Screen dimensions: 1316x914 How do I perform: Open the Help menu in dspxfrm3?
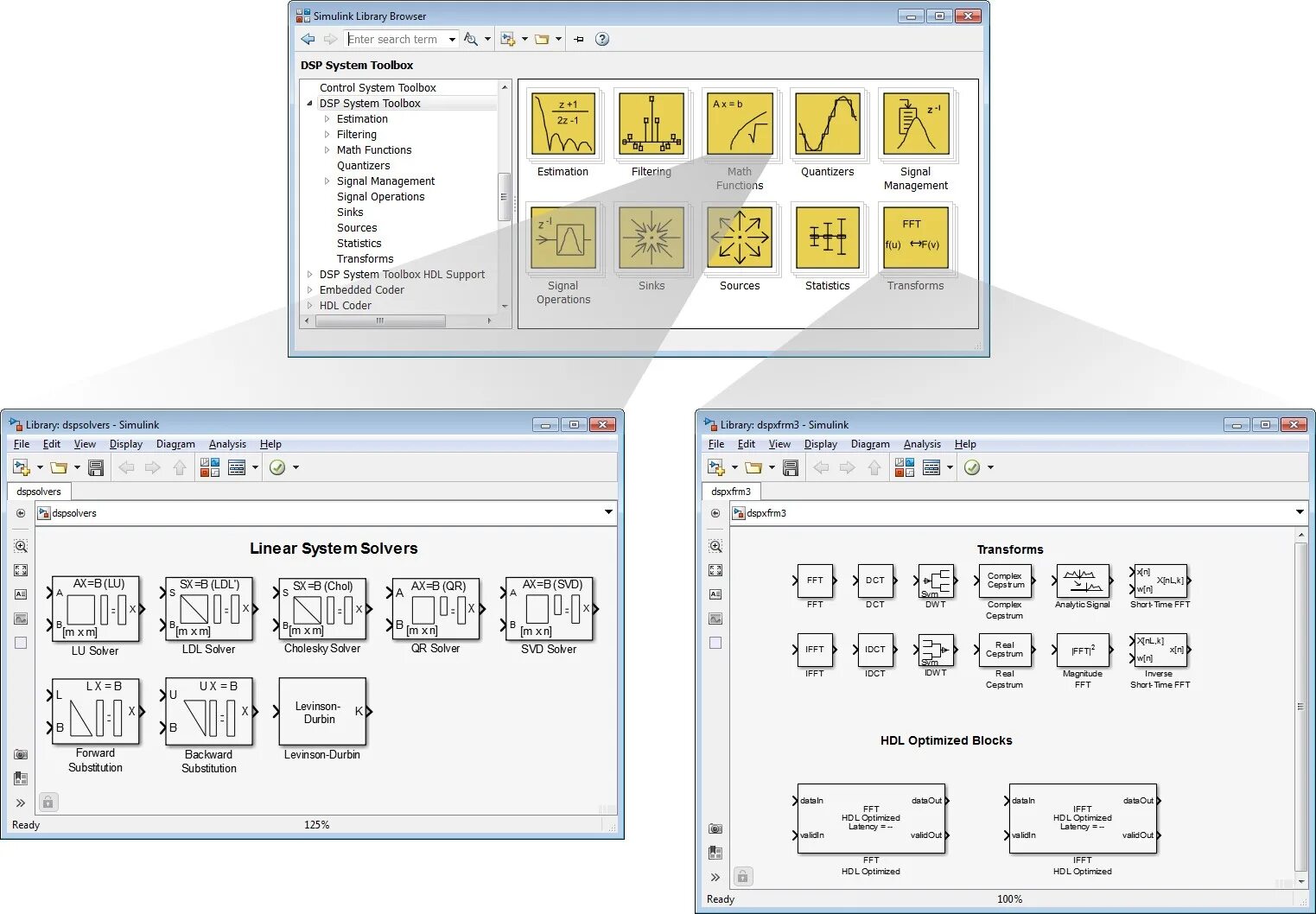[x=965, y=444]
